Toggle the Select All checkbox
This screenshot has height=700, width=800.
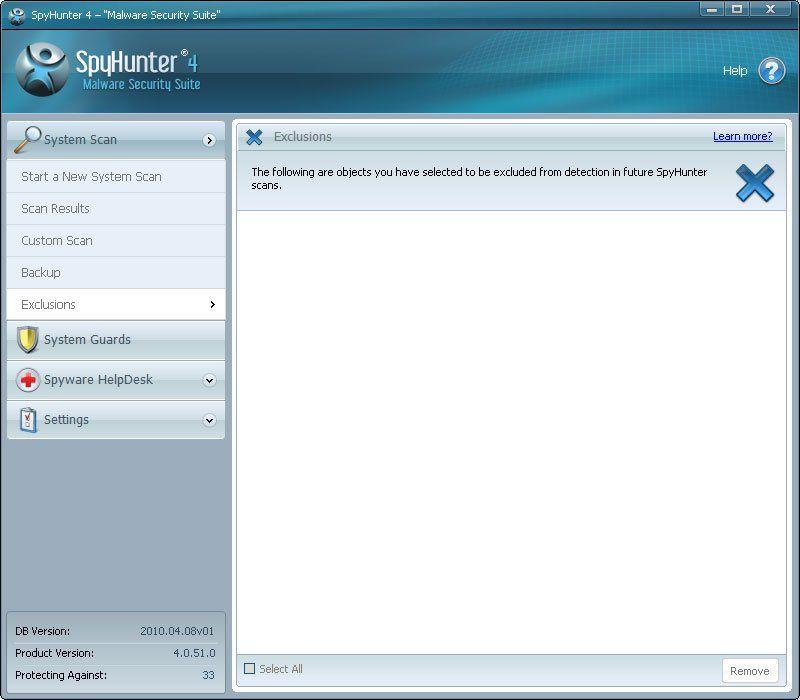249,668
